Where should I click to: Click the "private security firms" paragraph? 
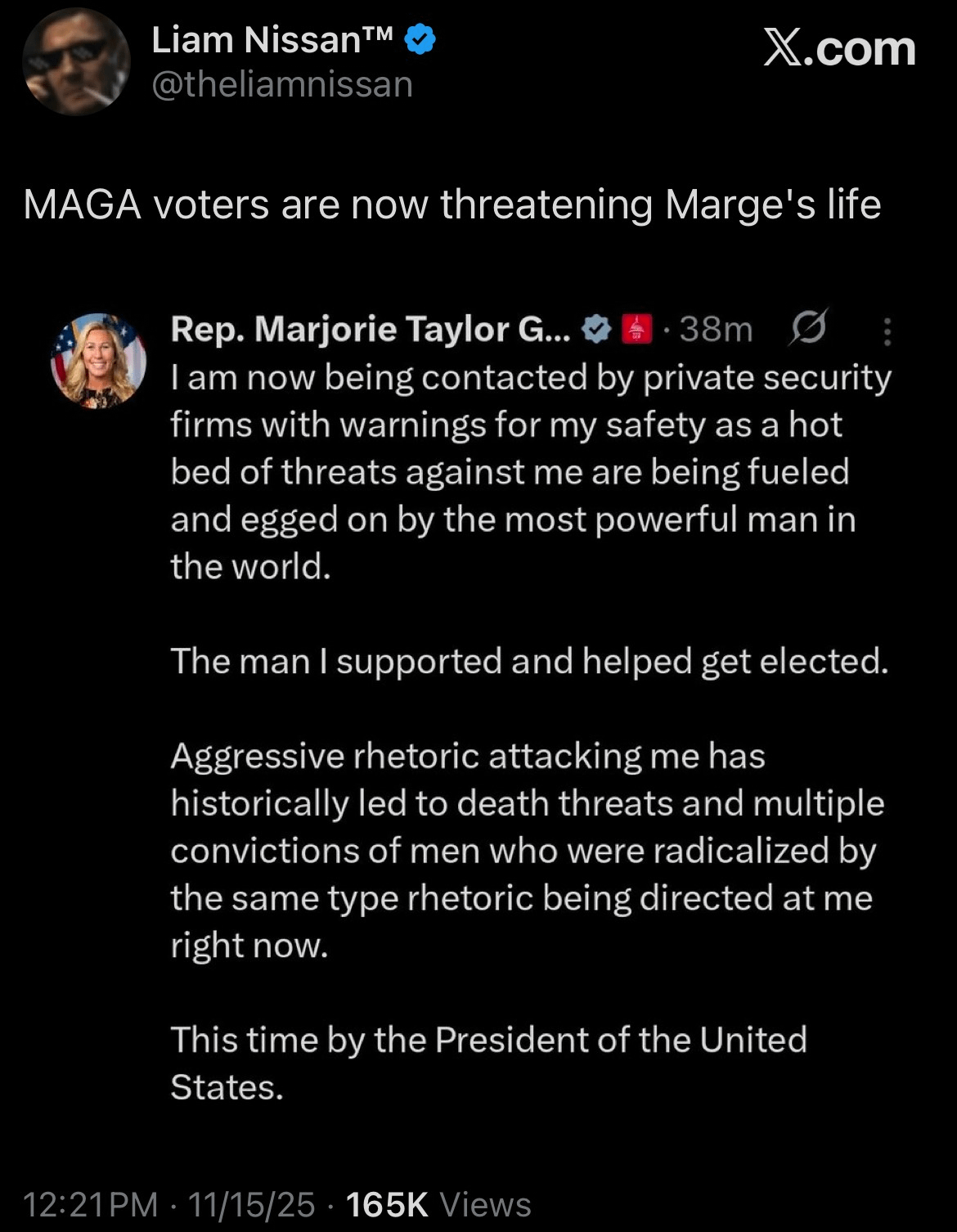pyautogui.click(x=530, y=471)
